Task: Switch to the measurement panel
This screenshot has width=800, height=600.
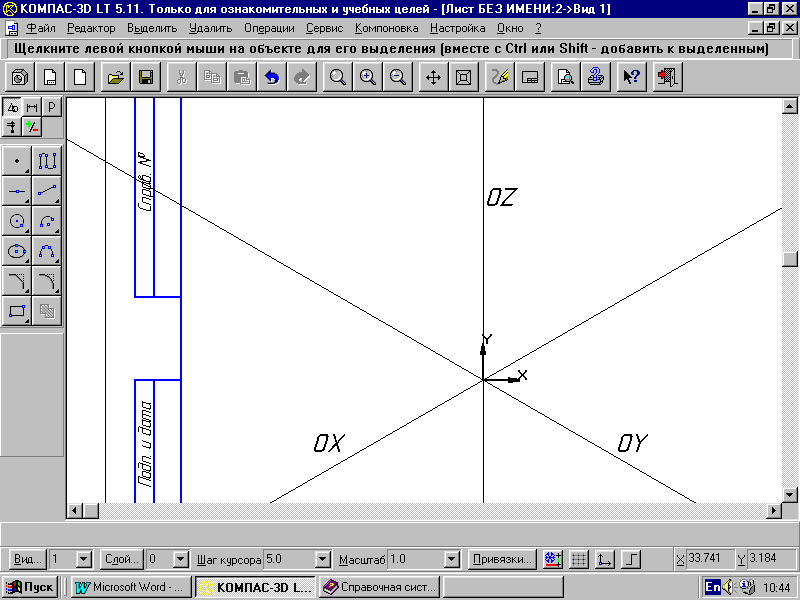Action: (32, 127)
